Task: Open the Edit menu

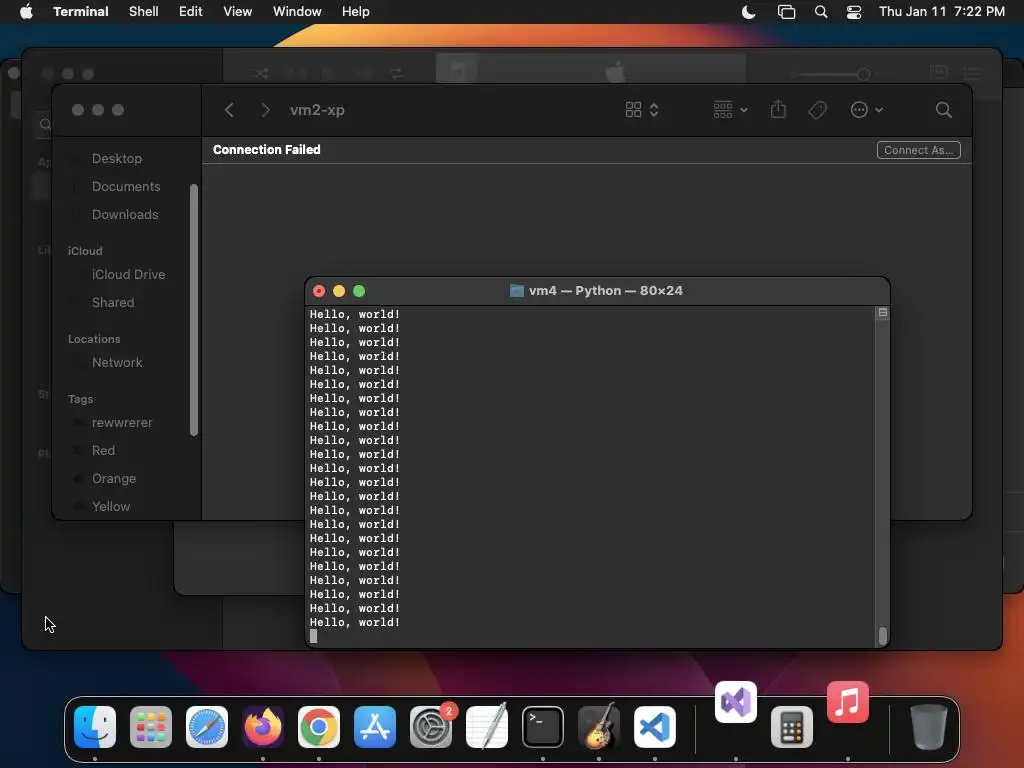Action: point(191,12)
